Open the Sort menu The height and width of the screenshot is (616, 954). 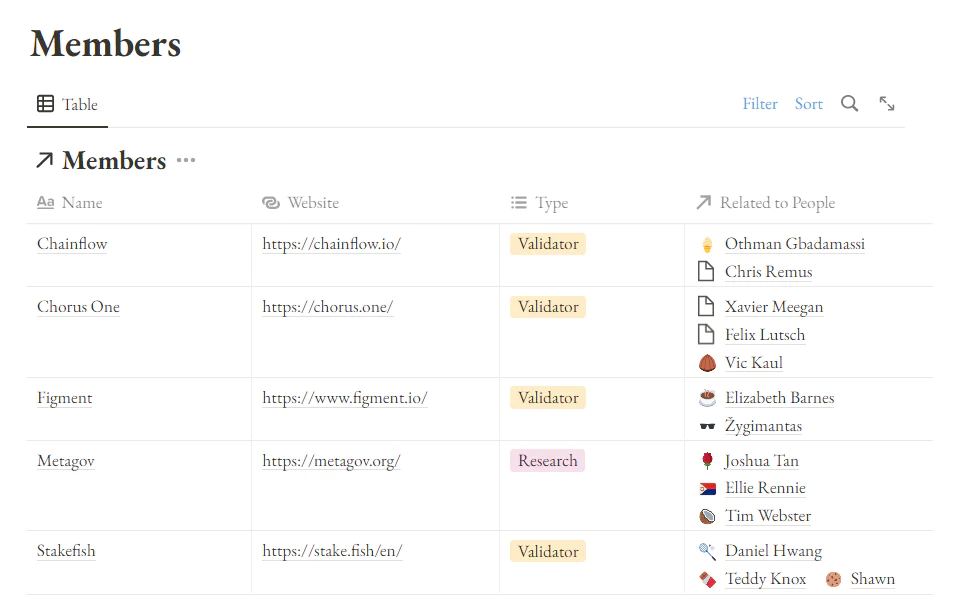pos(809,104)
